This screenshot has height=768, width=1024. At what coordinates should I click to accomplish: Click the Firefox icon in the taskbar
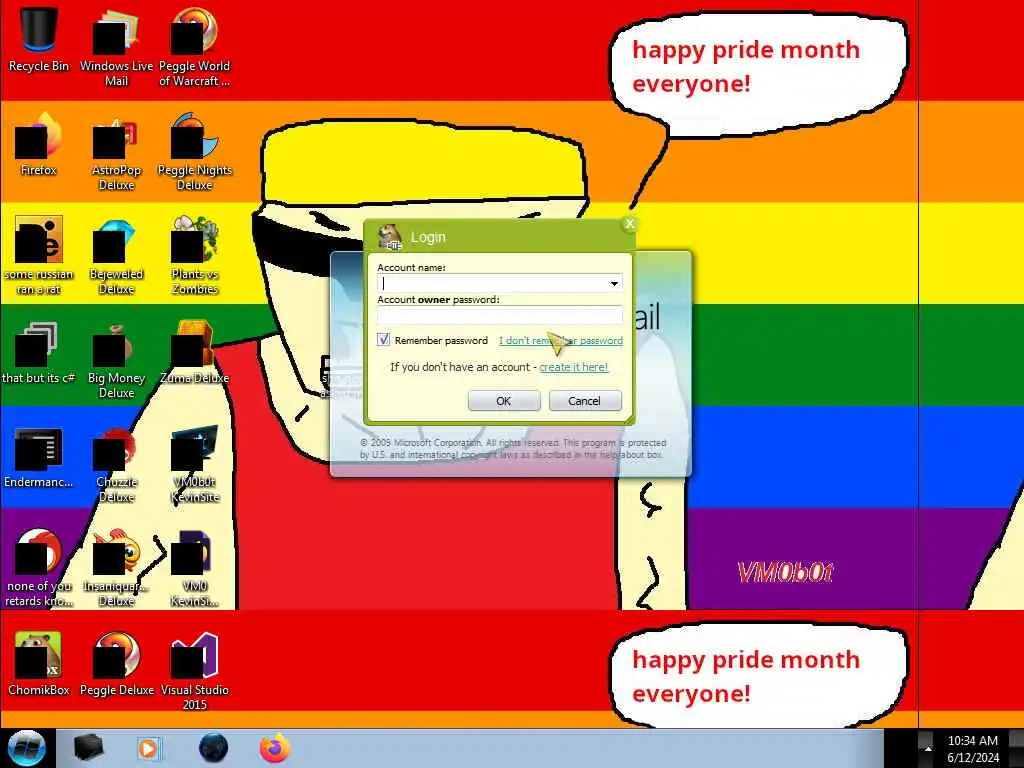pyautogui.click(x=275, y=748)
